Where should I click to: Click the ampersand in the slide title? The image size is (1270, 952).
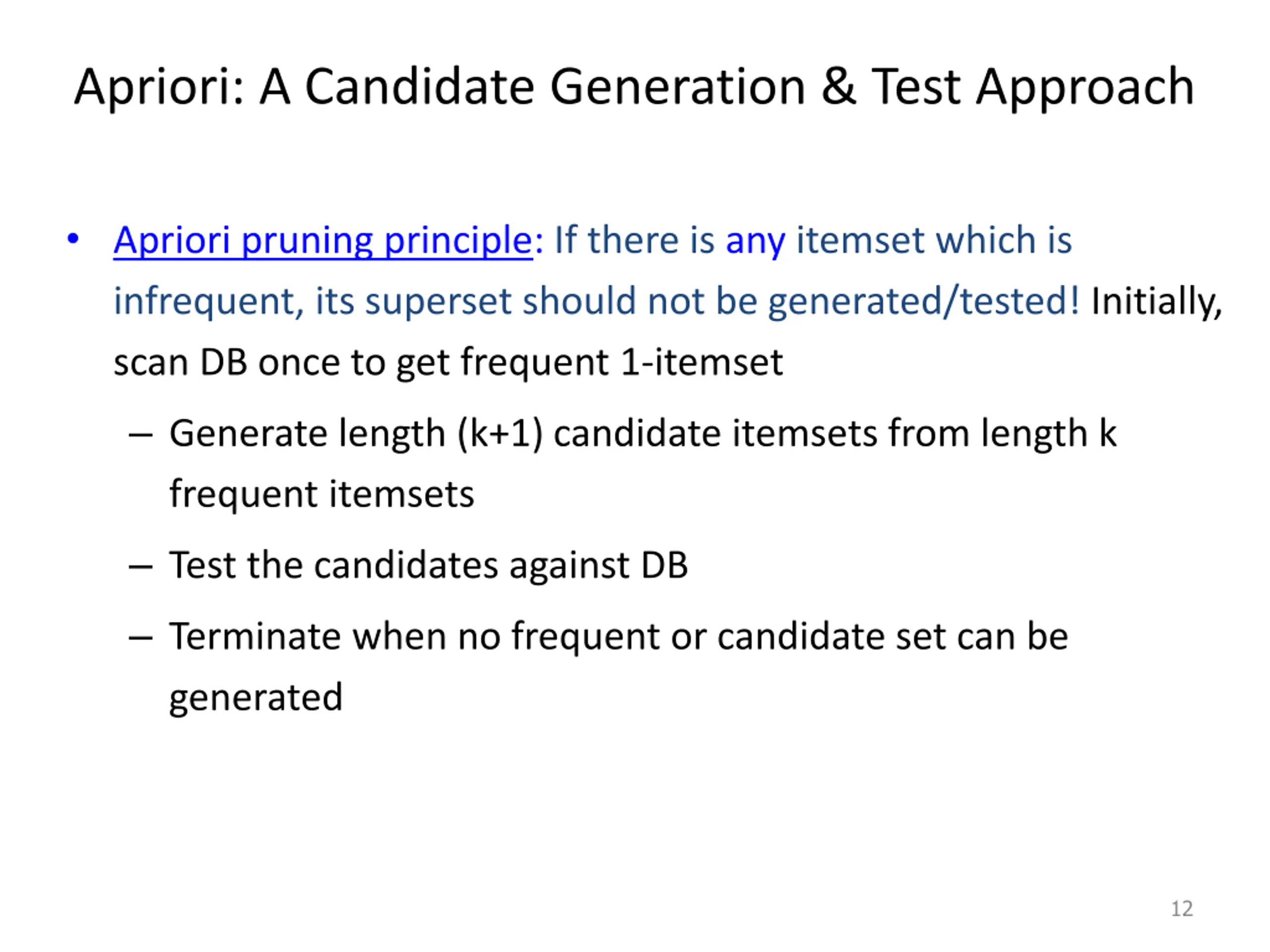pyautogui.click(x=838, y=87)
